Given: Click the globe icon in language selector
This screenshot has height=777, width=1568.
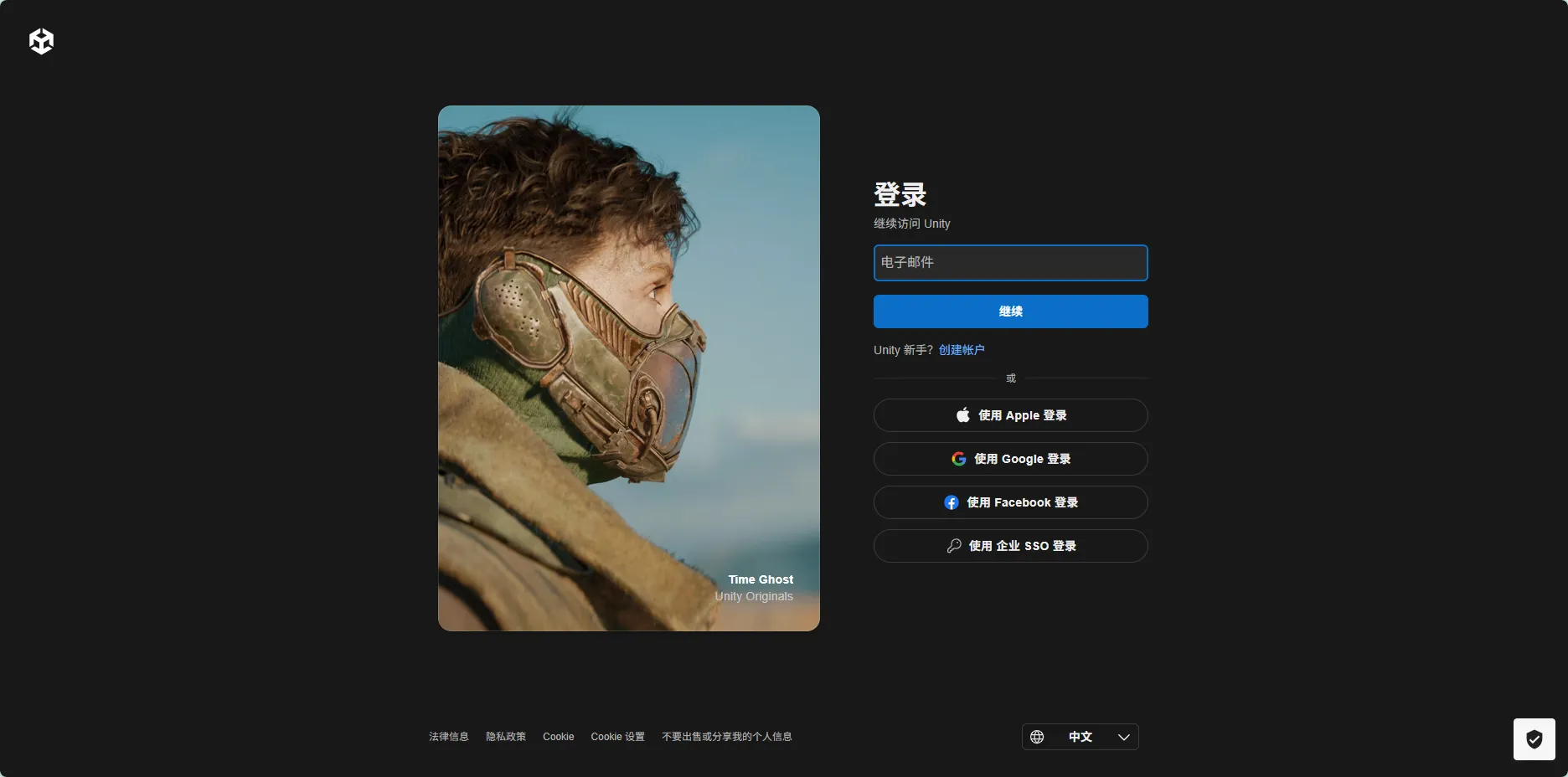Looking at the screenshot, I should tap(1037, 737).
